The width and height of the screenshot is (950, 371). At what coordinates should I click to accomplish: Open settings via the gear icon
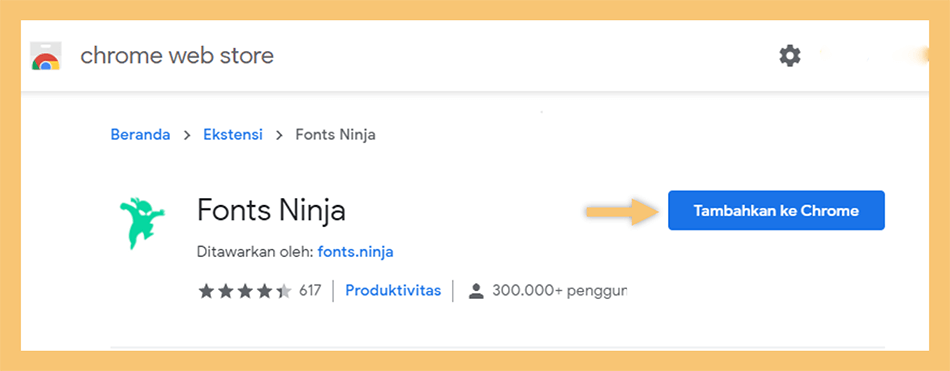[789, 56]
